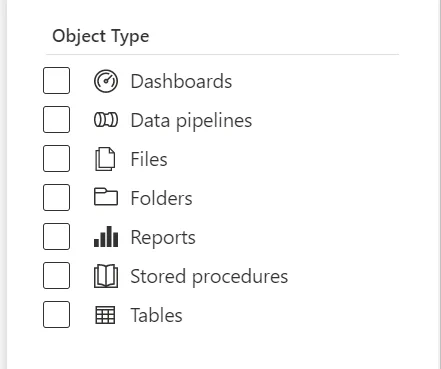
Task: Toggle the Folders checkbox
Action: [x=56, y=198]
